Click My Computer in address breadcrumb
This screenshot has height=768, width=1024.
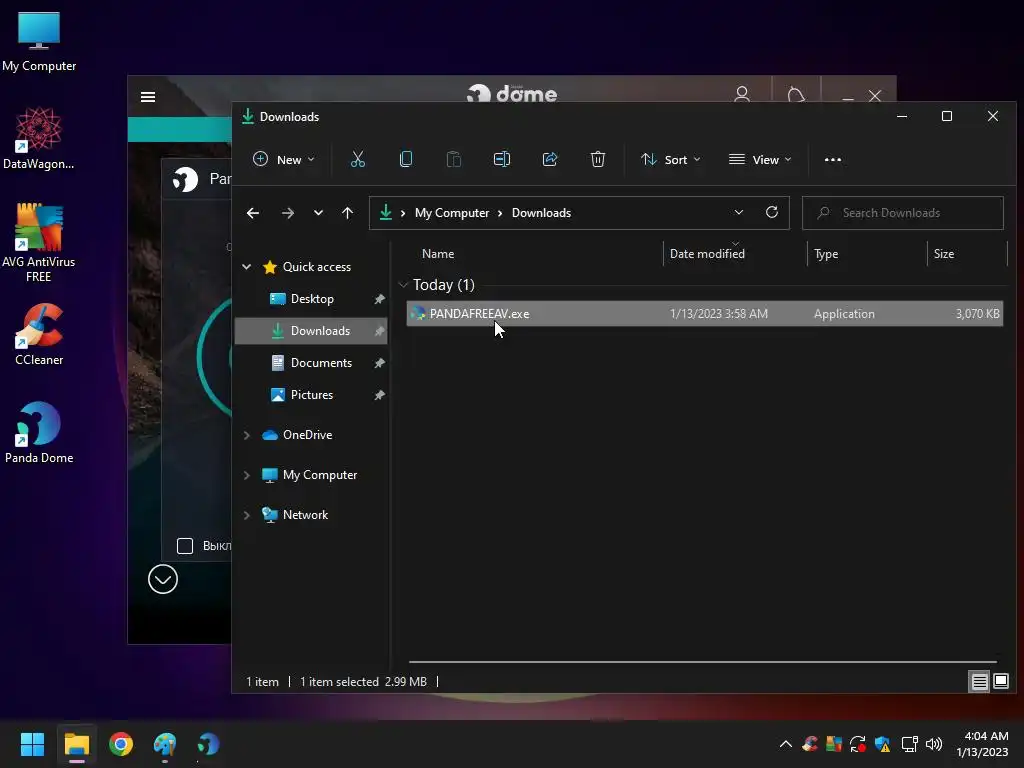pyautogui.click(x=452, y=213)
